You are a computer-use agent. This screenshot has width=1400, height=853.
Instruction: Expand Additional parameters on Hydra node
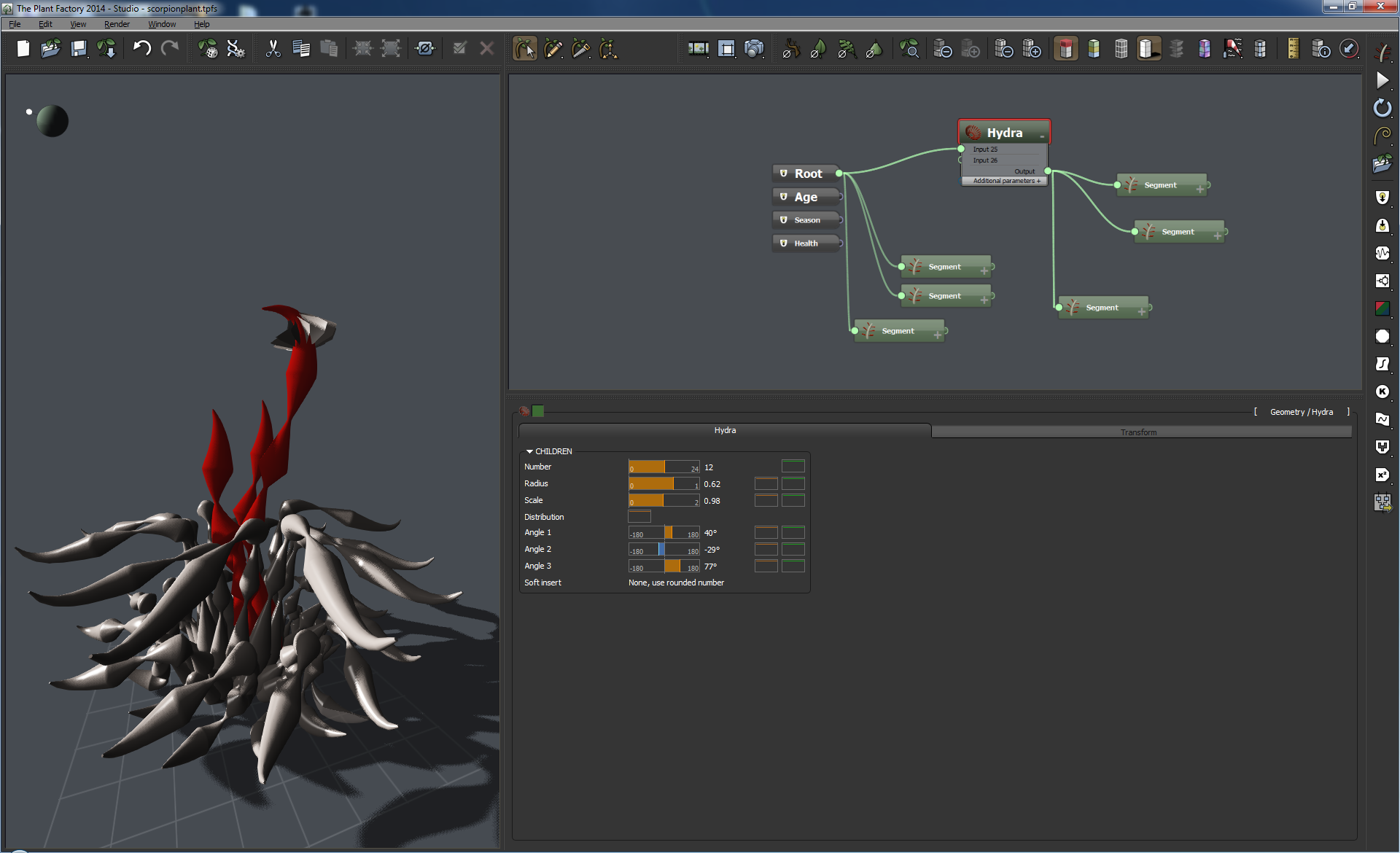coord(1006,181)
